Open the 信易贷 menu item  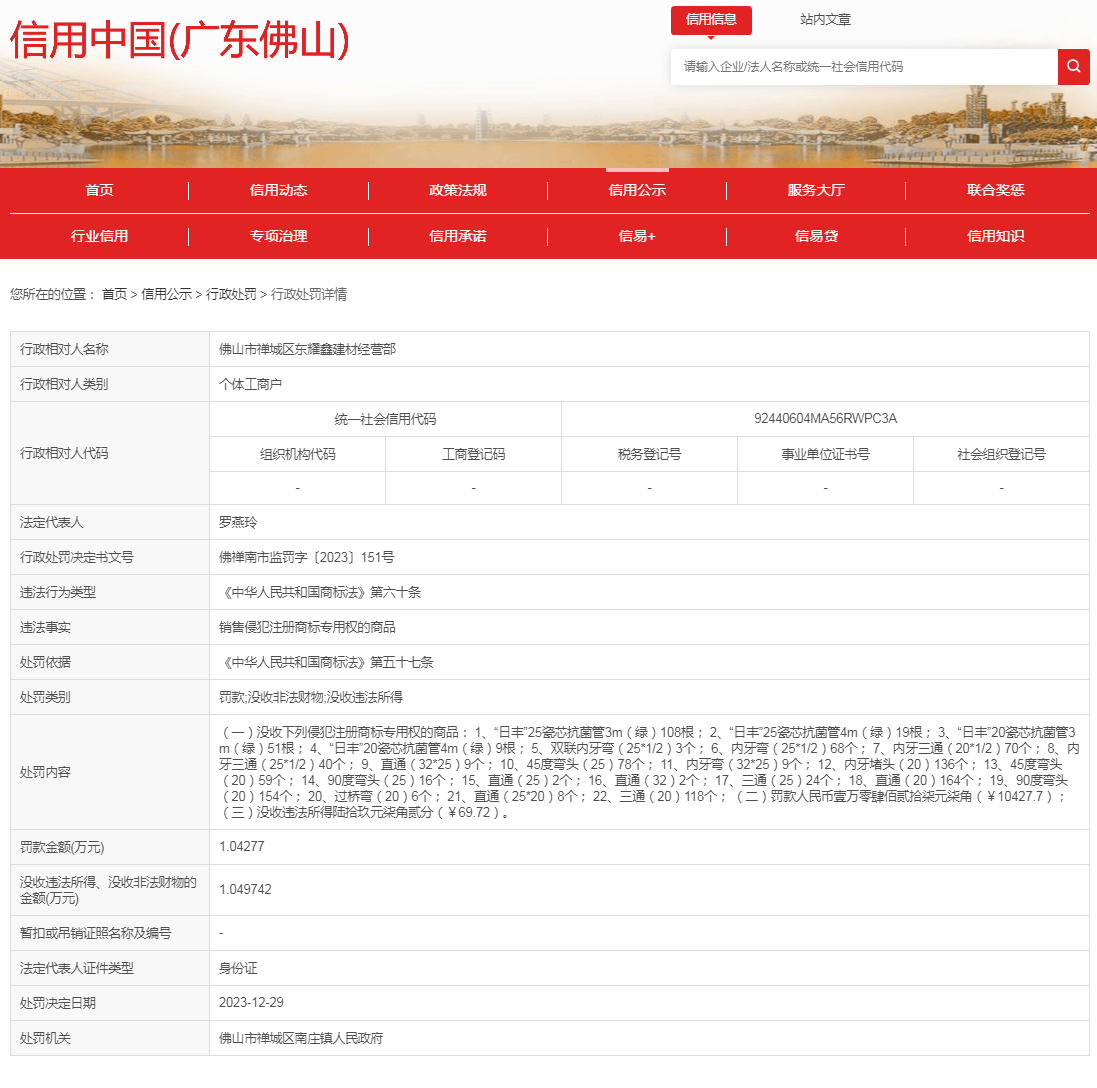(816, 236)
